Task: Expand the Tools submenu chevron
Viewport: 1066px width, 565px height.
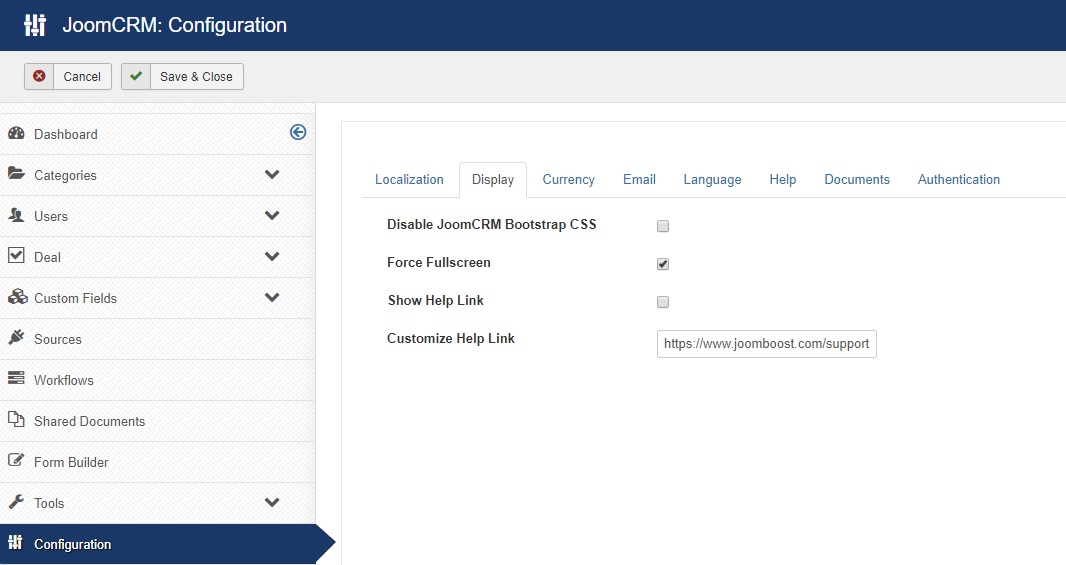Action: point(272,502)
